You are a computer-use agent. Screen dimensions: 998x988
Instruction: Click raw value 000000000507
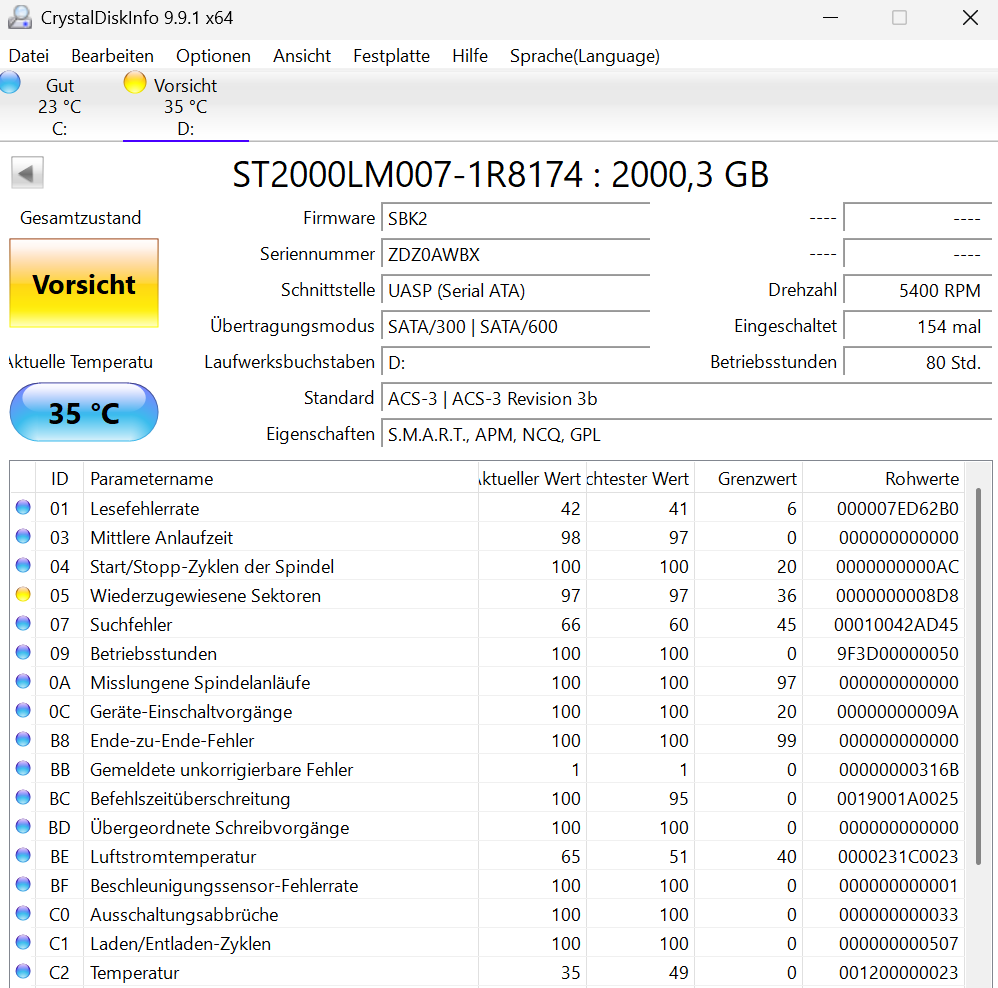pos(899,943)
